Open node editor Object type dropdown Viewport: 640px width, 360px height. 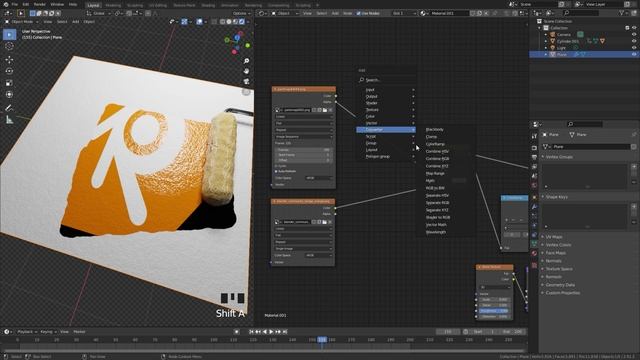coord(285,13)
